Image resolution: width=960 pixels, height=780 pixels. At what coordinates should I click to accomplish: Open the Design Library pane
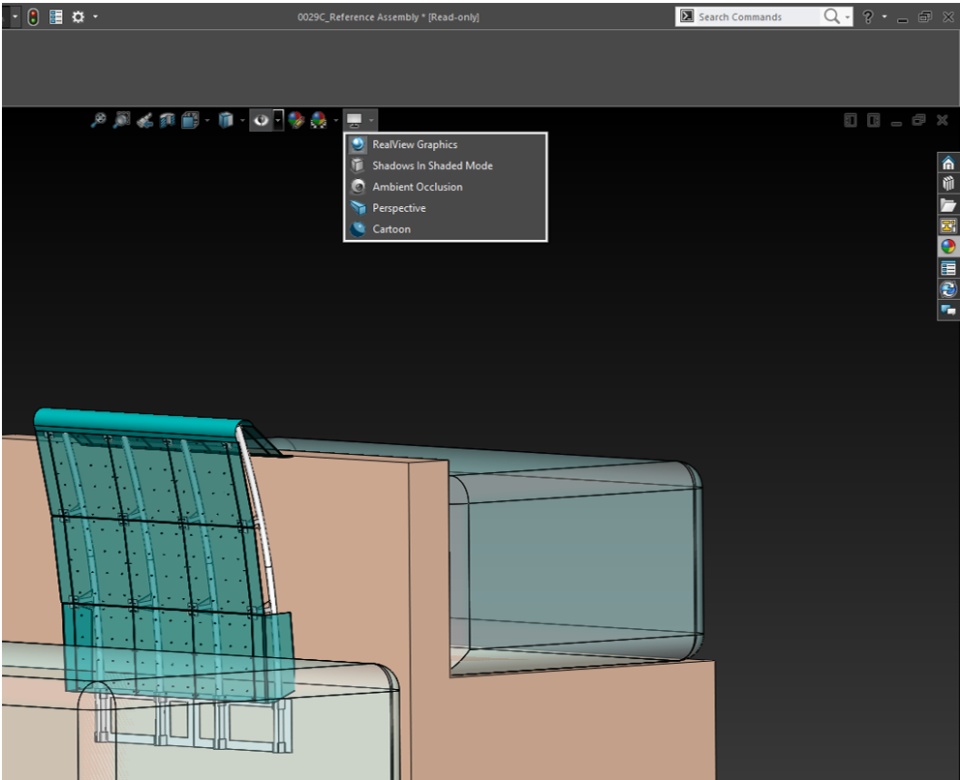pyautogui.click(x=948, y=184)
